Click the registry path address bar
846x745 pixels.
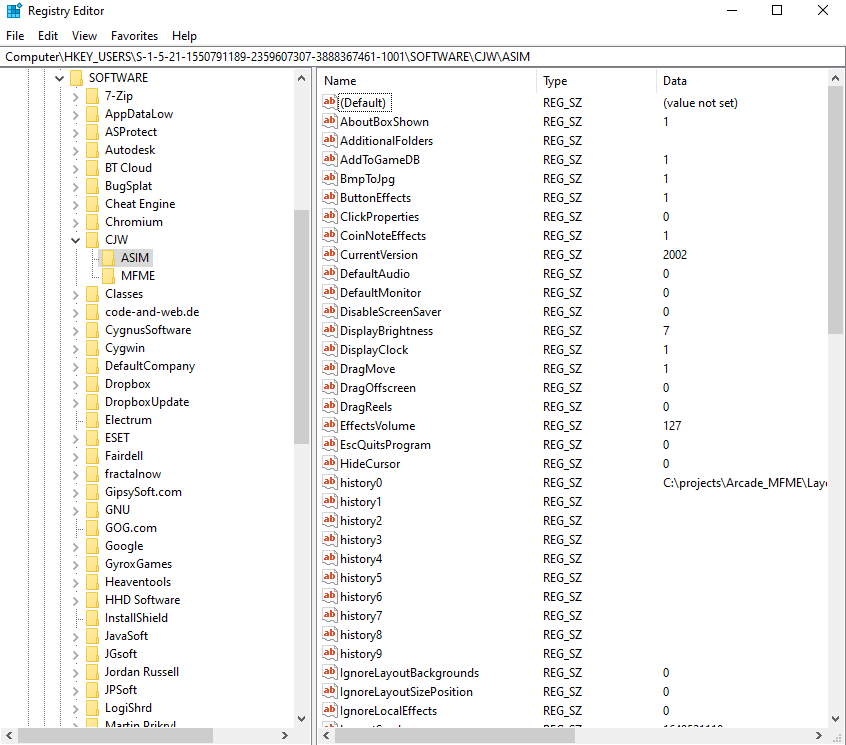[x=422, y=57]
